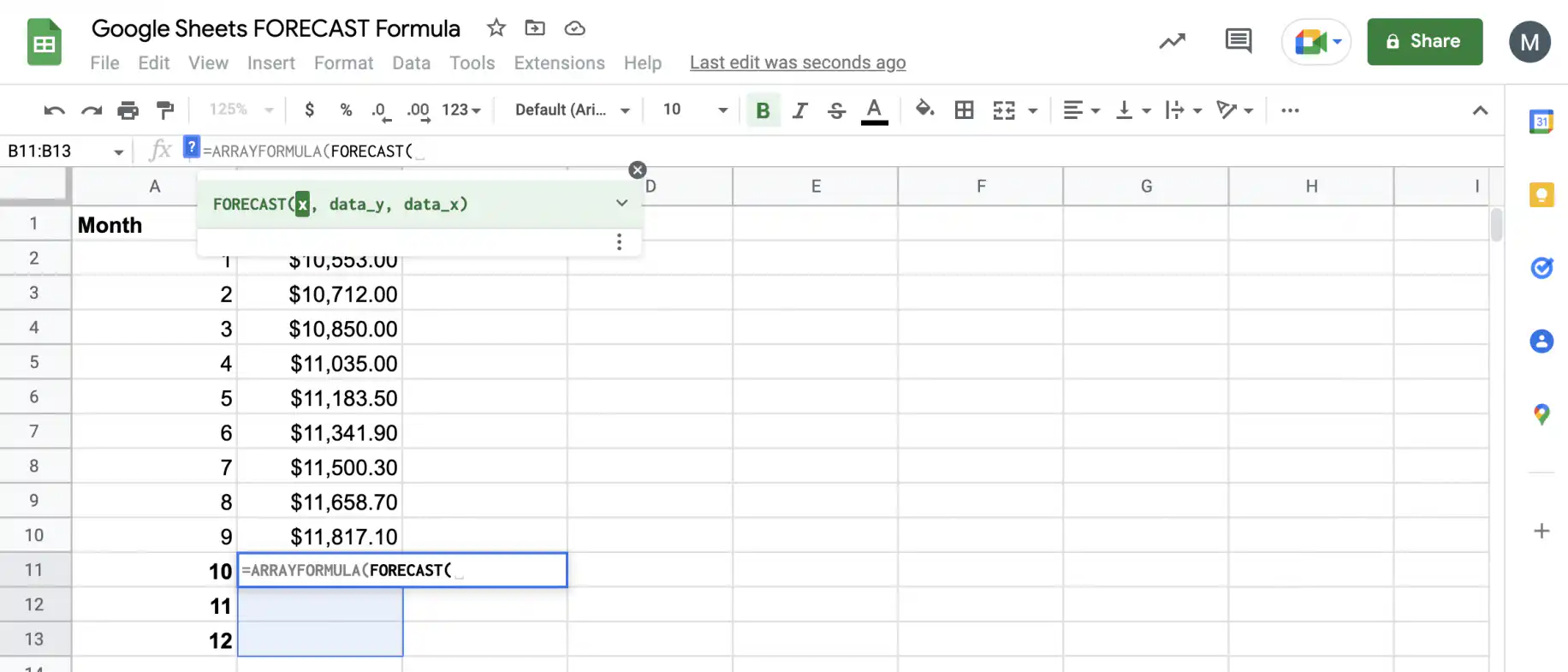1568x672 pixels.
Task: Decrease decimal places
Action: point(379,110)
